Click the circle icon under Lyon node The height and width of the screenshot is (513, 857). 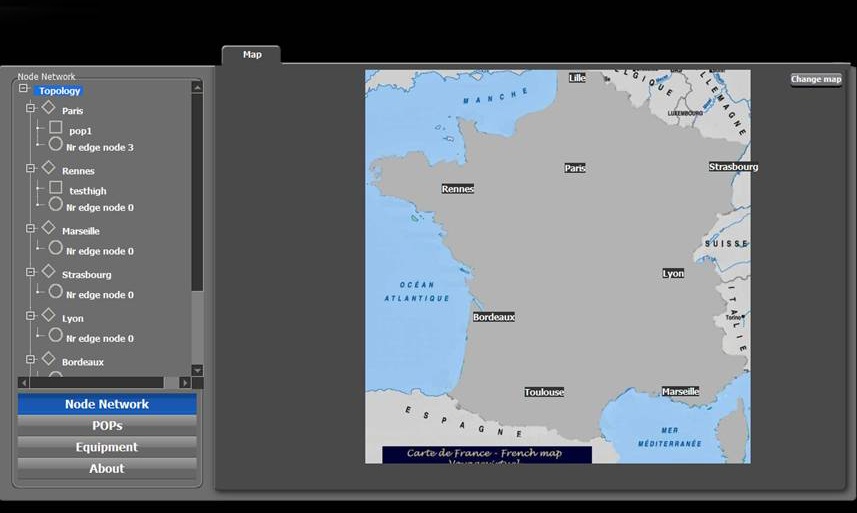point(55,335)
